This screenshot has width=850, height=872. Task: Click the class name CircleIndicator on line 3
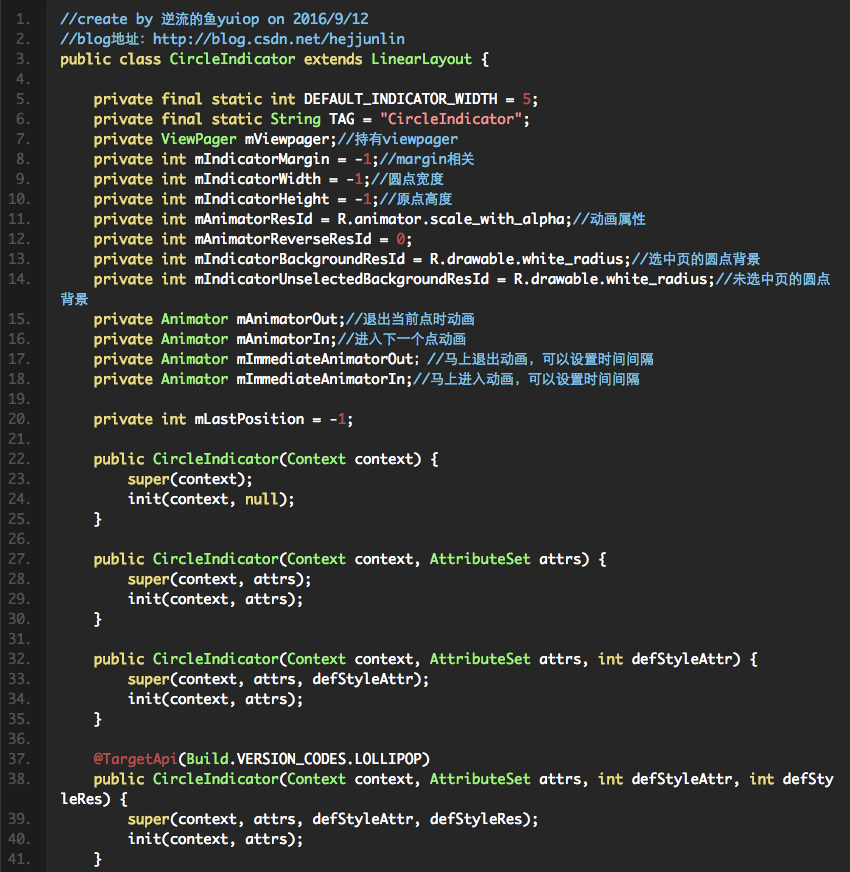[232, 59]
